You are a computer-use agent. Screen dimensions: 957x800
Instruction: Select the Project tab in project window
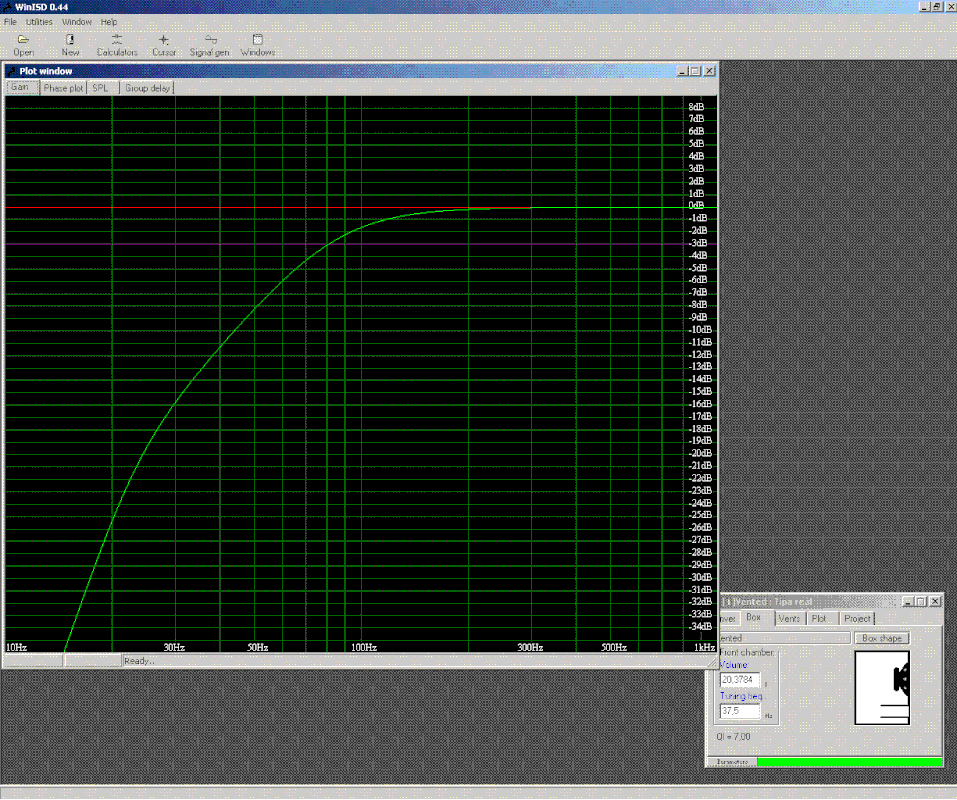coord(857,619)
